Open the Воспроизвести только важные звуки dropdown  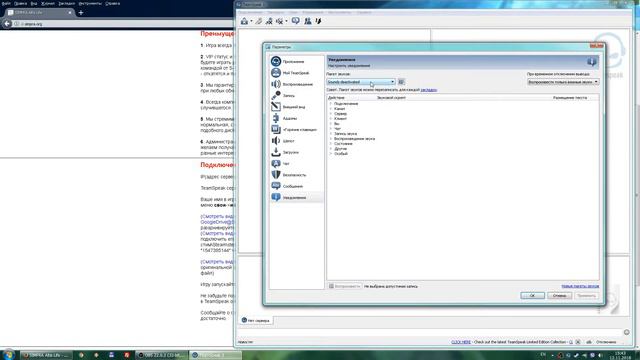[x=563, y=82]
